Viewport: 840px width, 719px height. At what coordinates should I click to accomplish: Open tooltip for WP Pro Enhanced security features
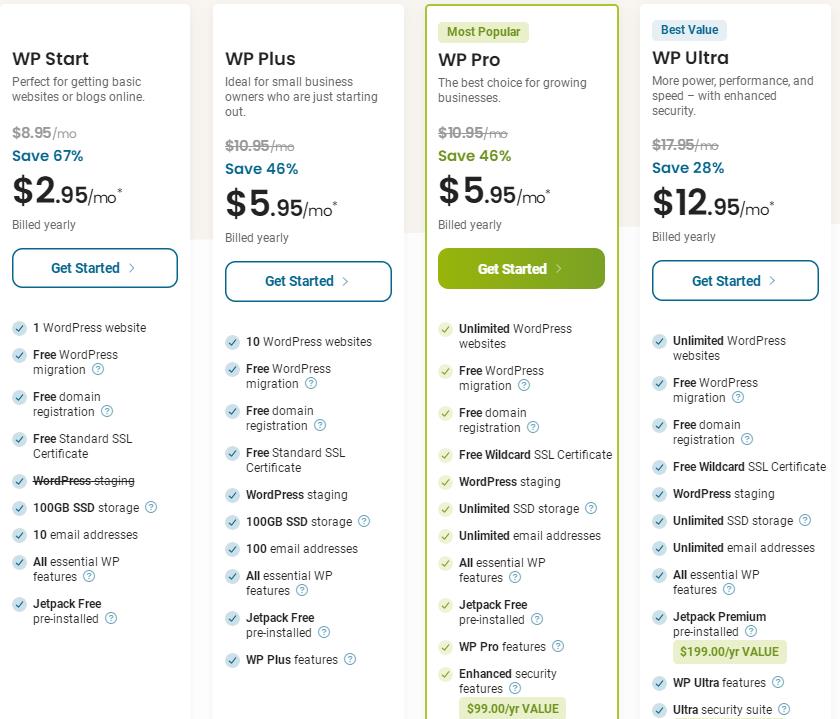[x=515, y=689]
